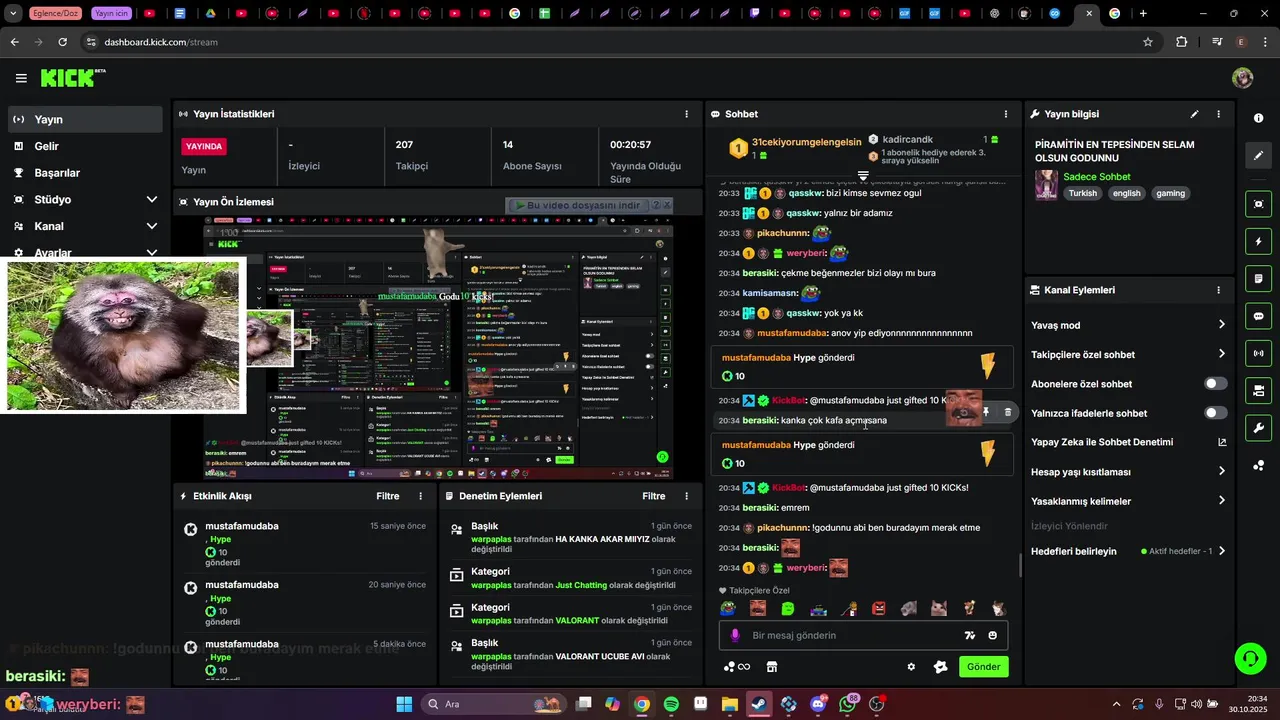Expand Hedefleri belirleyin goals
The width and height of the screenshot is (1280, 720).
pyautogui.click(x=1222, y=551)
